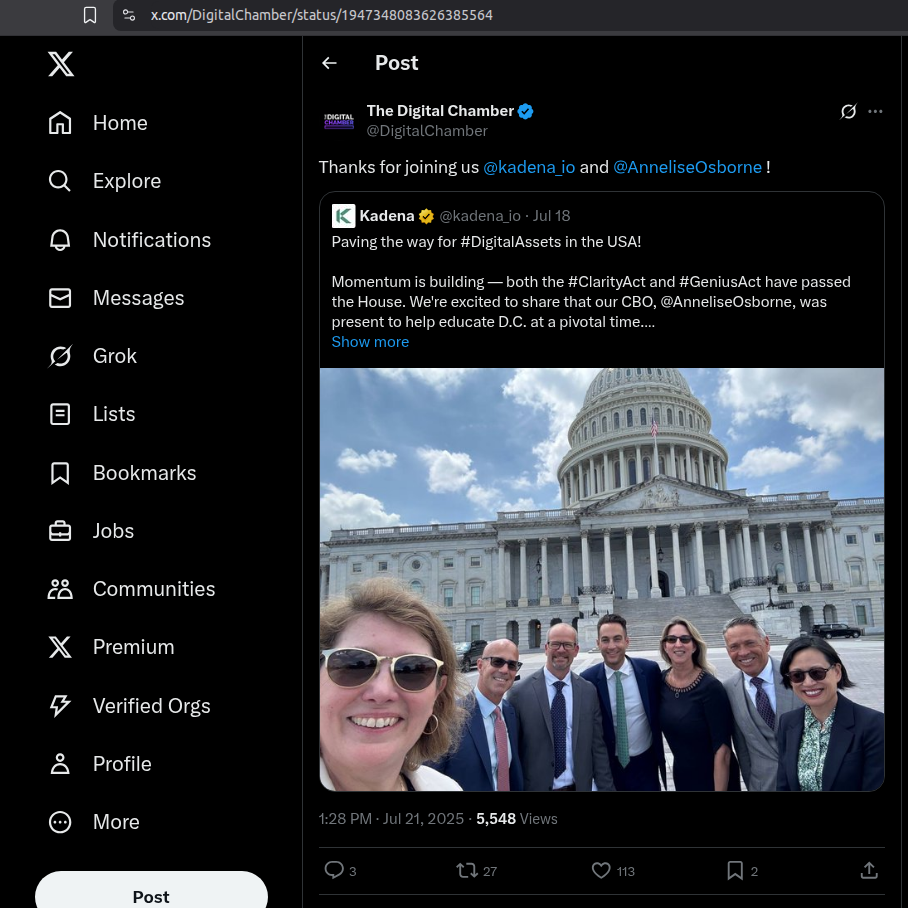The width and height of the screenshot is (908, 908).
Task: Click the Explore magnifier icon
Action: (x=60, y=181)
